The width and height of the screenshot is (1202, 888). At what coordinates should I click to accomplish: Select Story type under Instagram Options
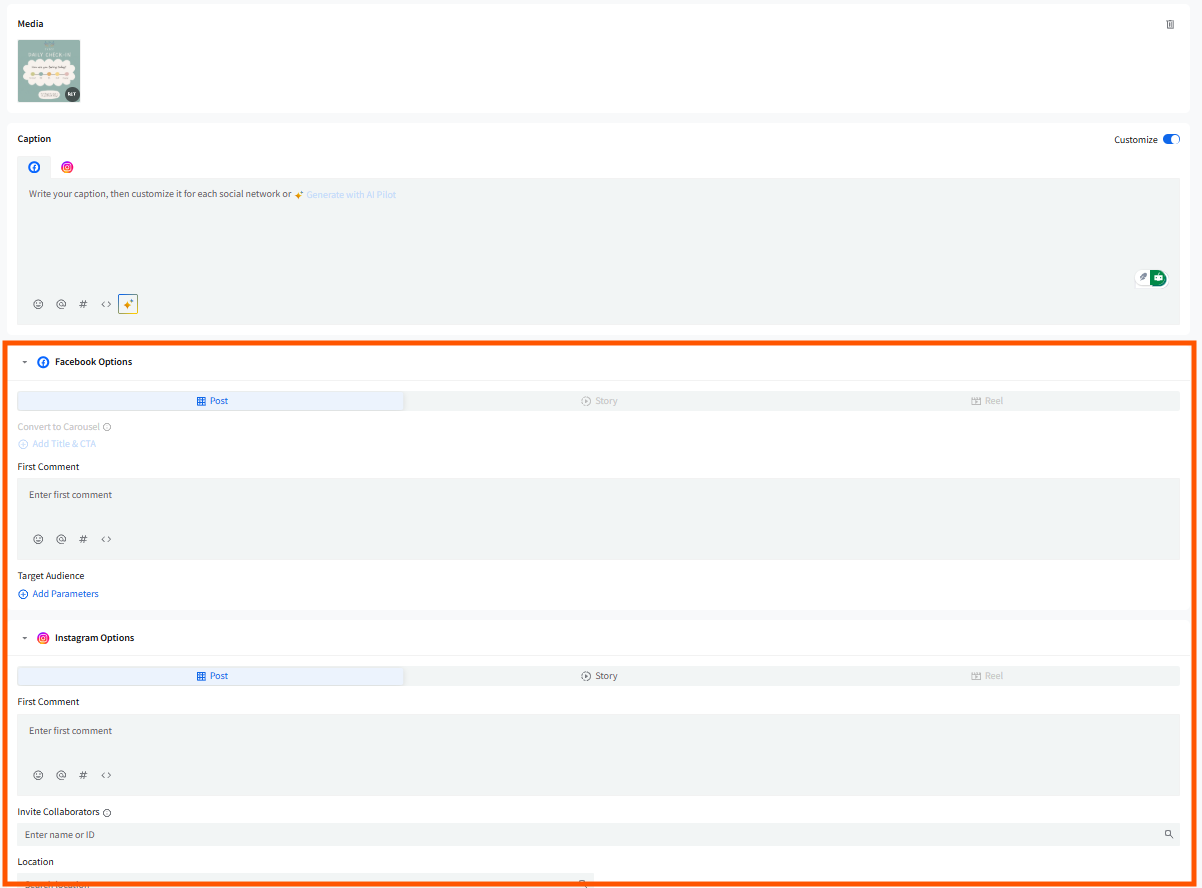click(x=598, y=676)
